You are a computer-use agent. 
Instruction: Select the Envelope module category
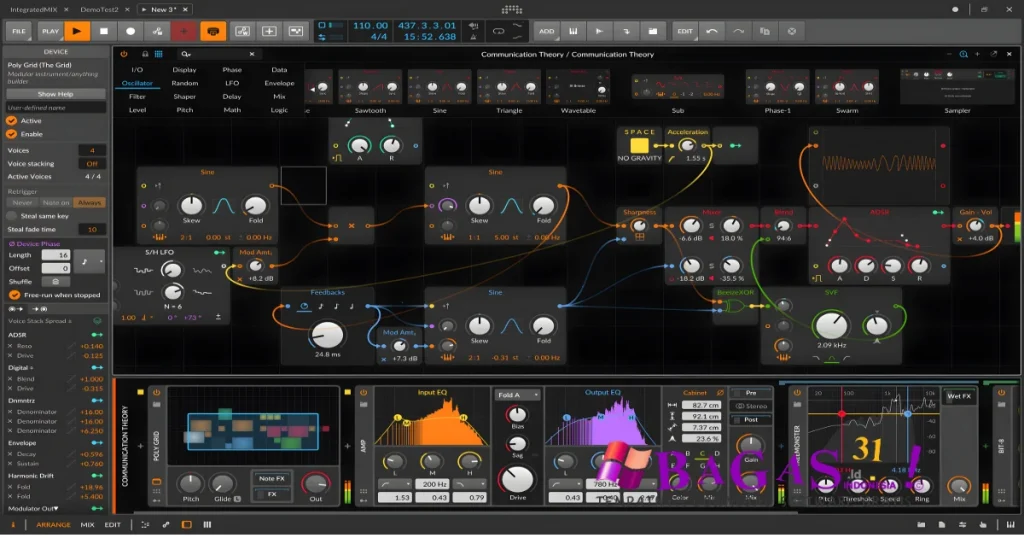280,83
